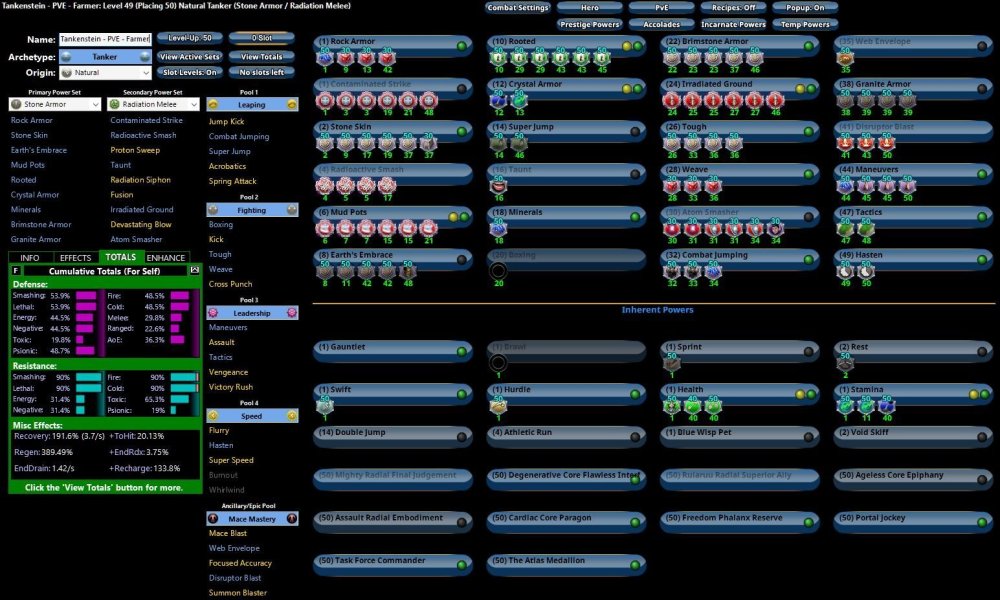Click the empty Boxing enhancement slot
Viewport: 1000px width, 600px height.
click(x=498, y=271)
